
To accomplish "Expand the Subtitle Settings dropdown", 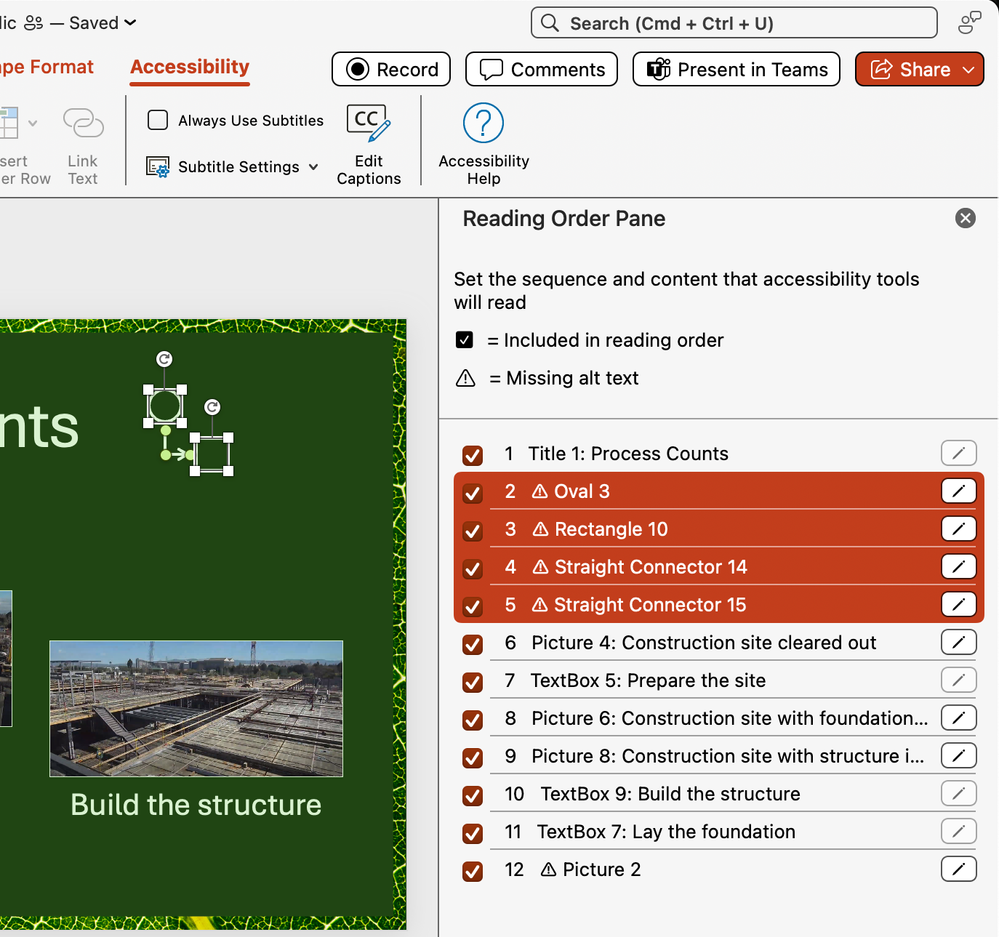I will [x=313, y=167].
